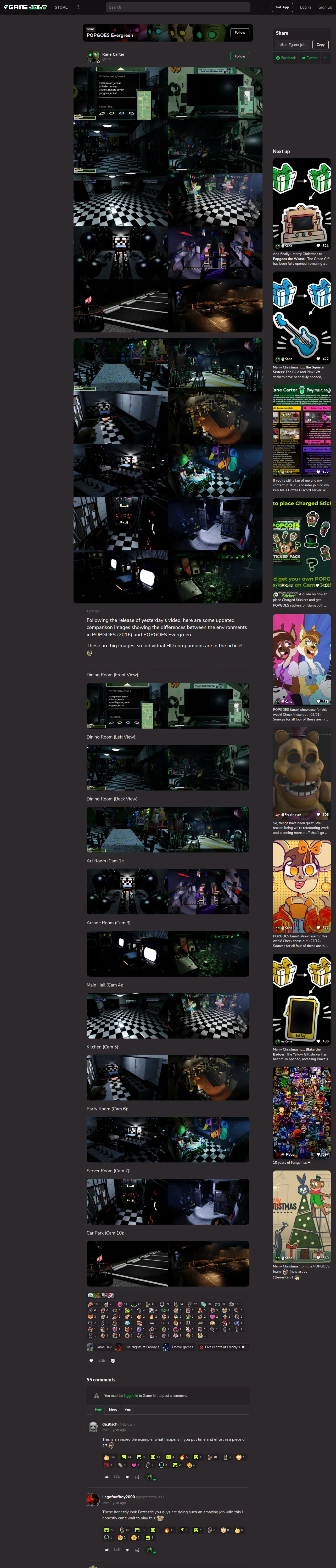This screenshot has height=1568, width=336.
Task: Open the Game Dev community tag
Action: pyautogui.click(x=99, y=1347)
